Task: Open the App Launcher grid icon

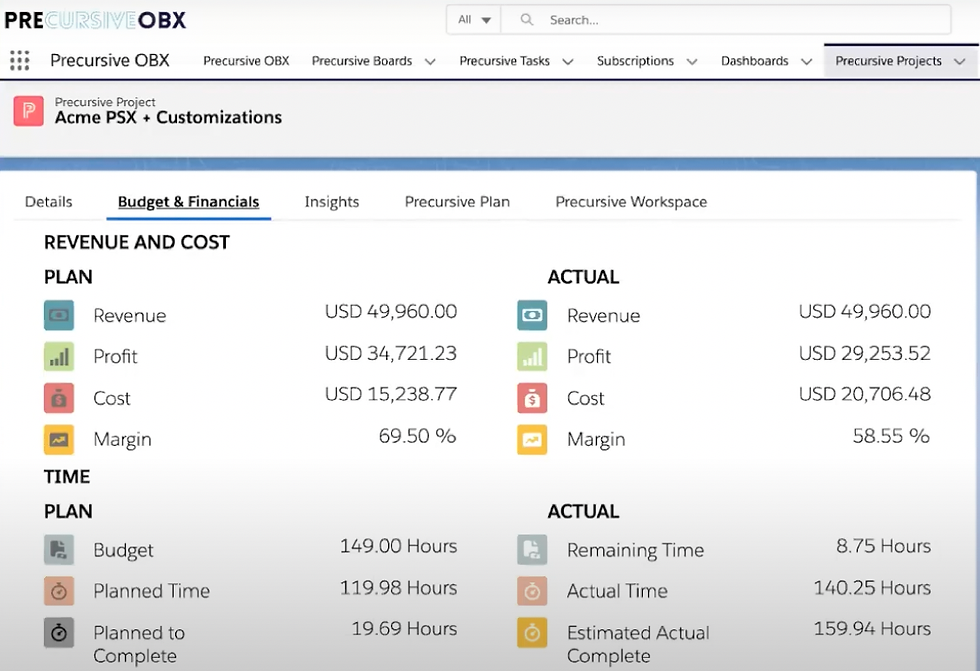Action: [19, 61]
